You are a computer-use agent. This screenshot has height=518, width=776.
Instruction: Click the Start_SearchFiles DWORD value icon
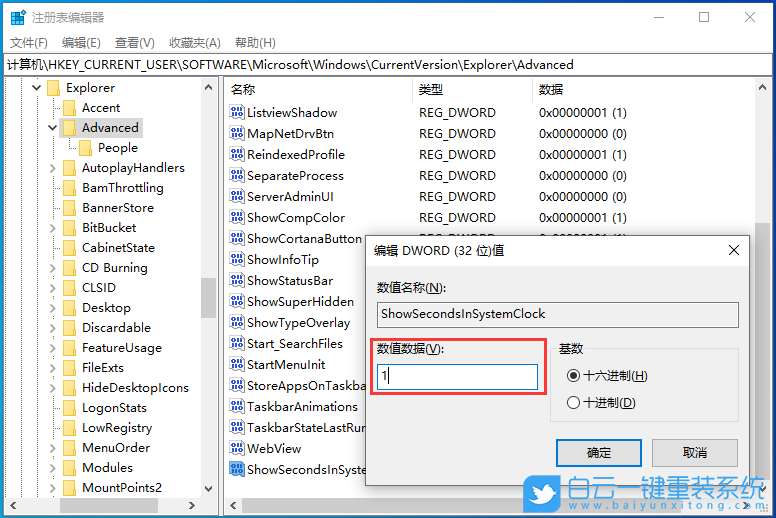click(237, 343)
